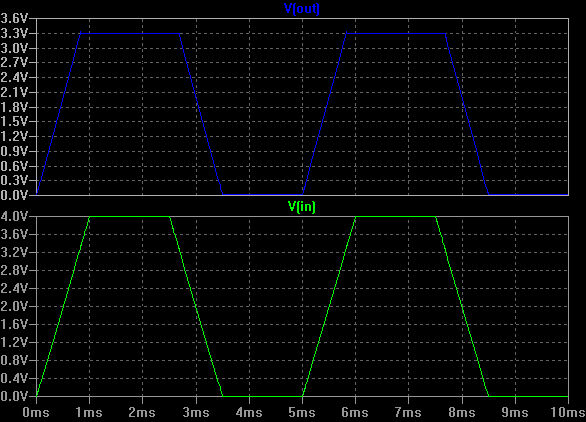Click the V(out) trace label
Viewport: 586px width, 422px height.
point(302,9)
